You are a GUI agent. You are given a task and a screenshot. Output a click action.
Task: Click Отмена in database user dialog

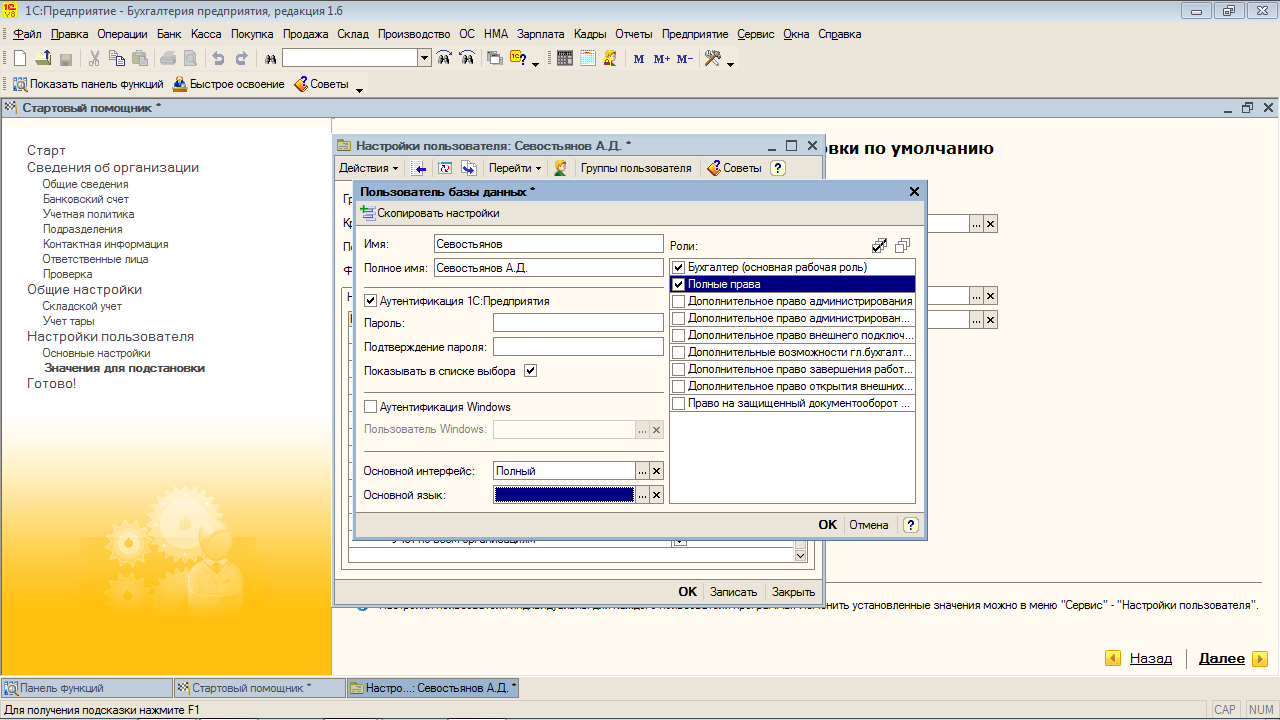coord(869,525)
